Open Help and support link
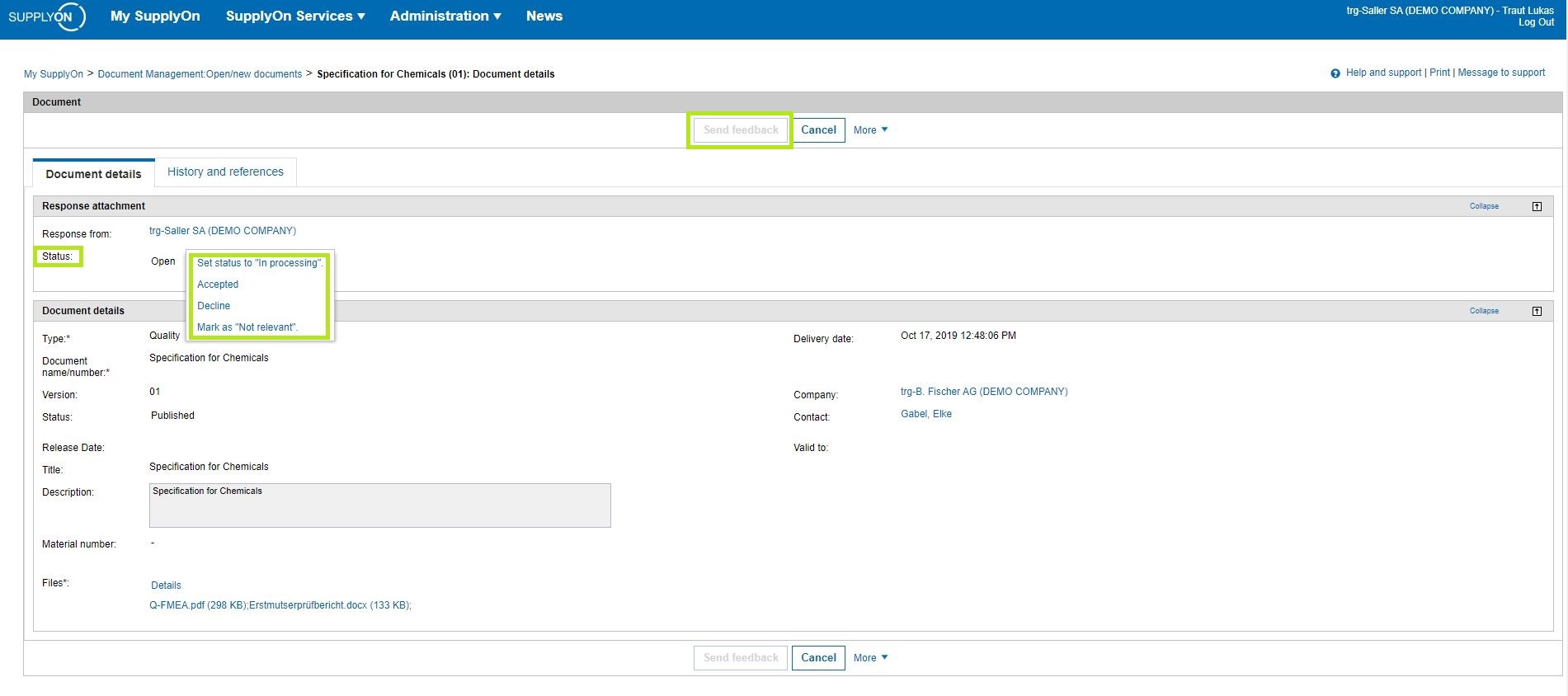This screenshot has height=696, width=1568. coord(1383,73)
